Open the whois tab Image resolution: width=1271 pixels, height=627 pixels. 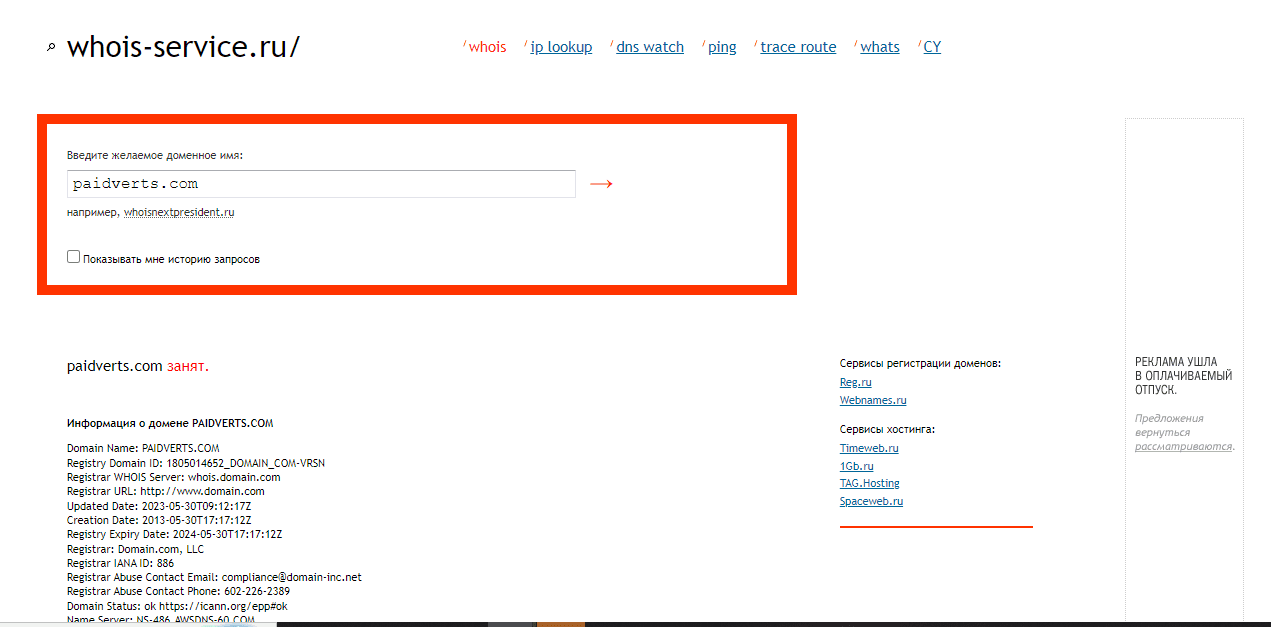click(487, 47)
